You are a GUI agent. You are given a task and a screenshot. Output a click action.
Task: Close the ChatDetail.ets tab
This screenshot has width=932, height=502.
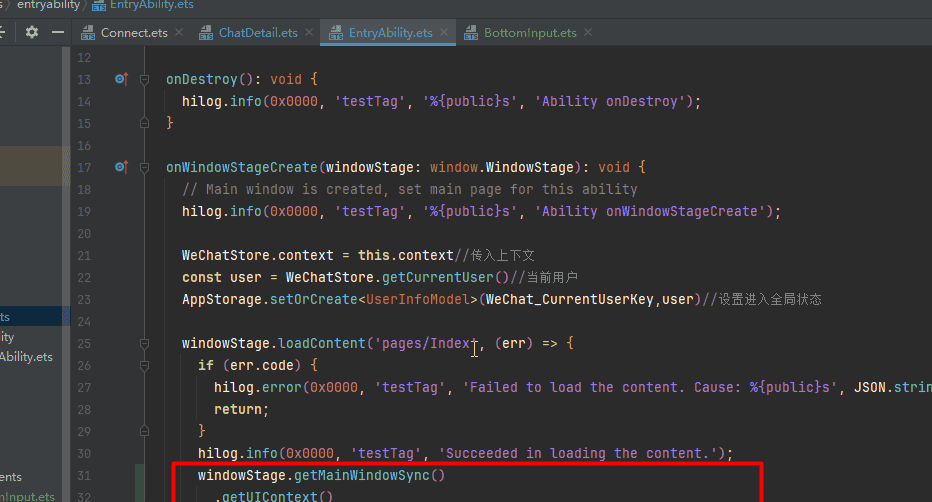point(308,33)
